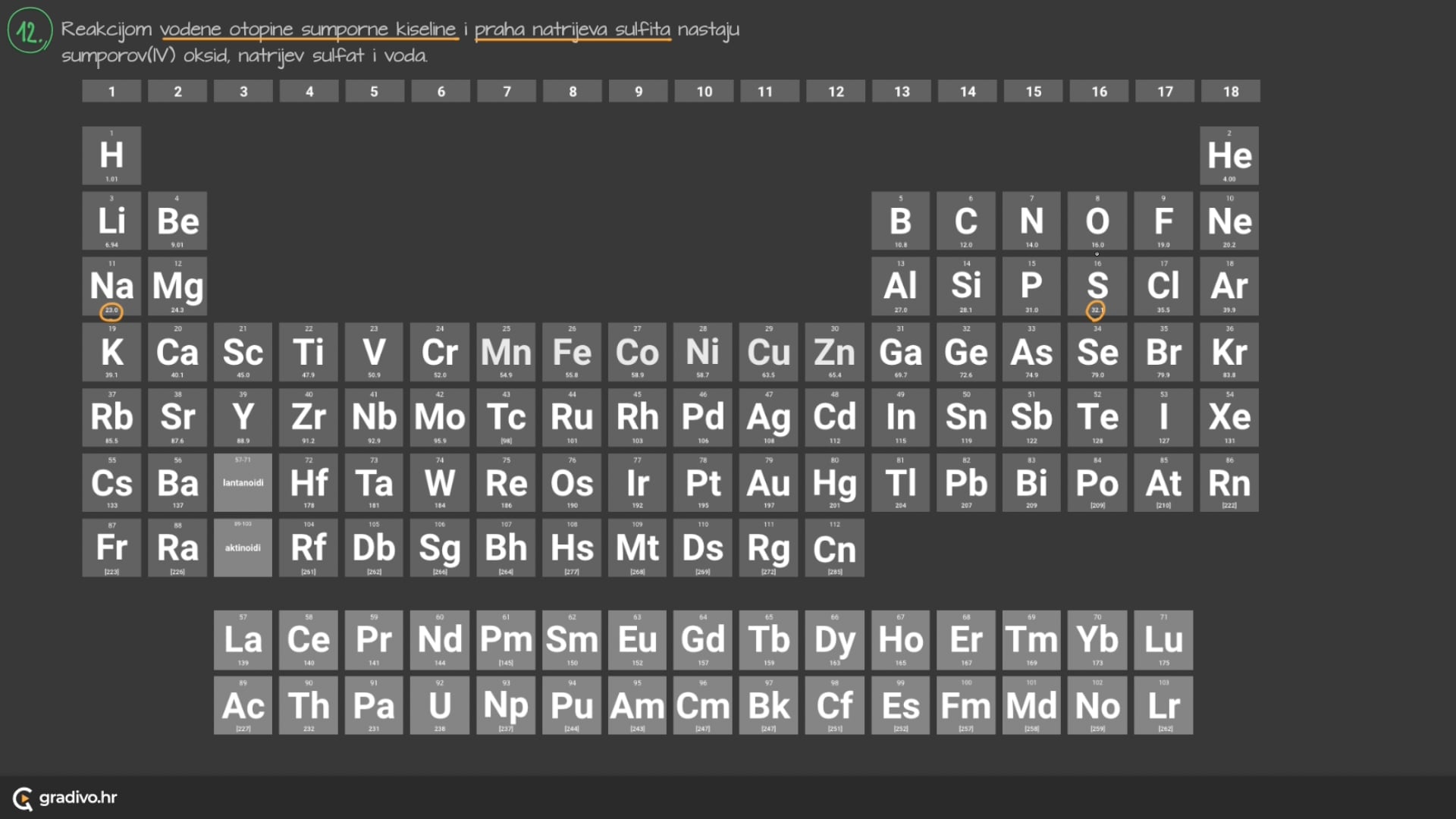1456x819 pixels.
Task: Select the lanthanum (La) element tile
Action: [x=243, y=640]
